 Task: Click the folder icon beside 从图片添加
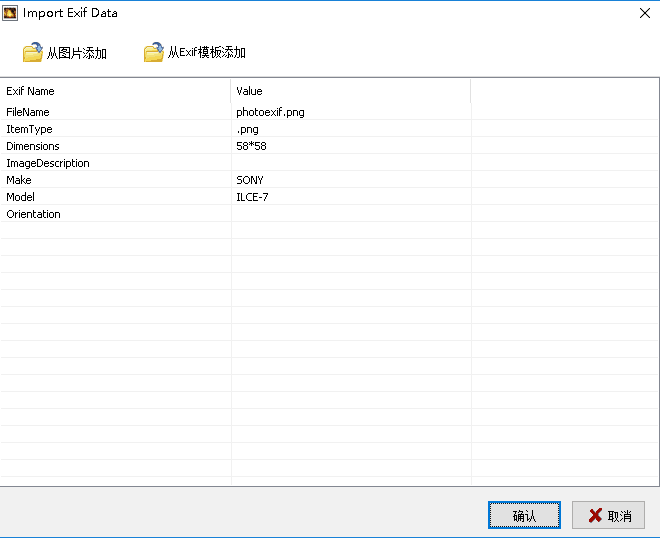point(33,53)
